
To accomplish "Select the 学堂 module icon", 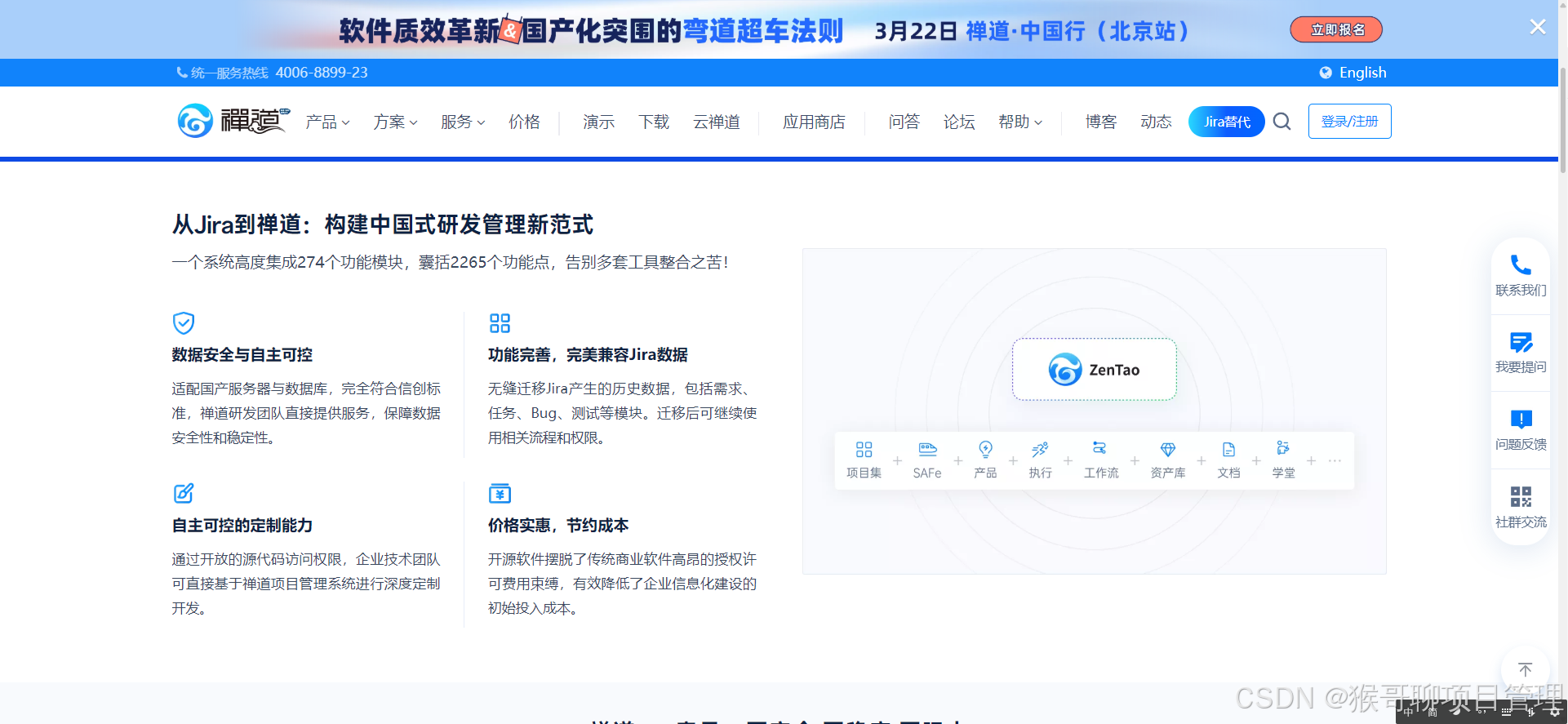I will (1283, 448).
